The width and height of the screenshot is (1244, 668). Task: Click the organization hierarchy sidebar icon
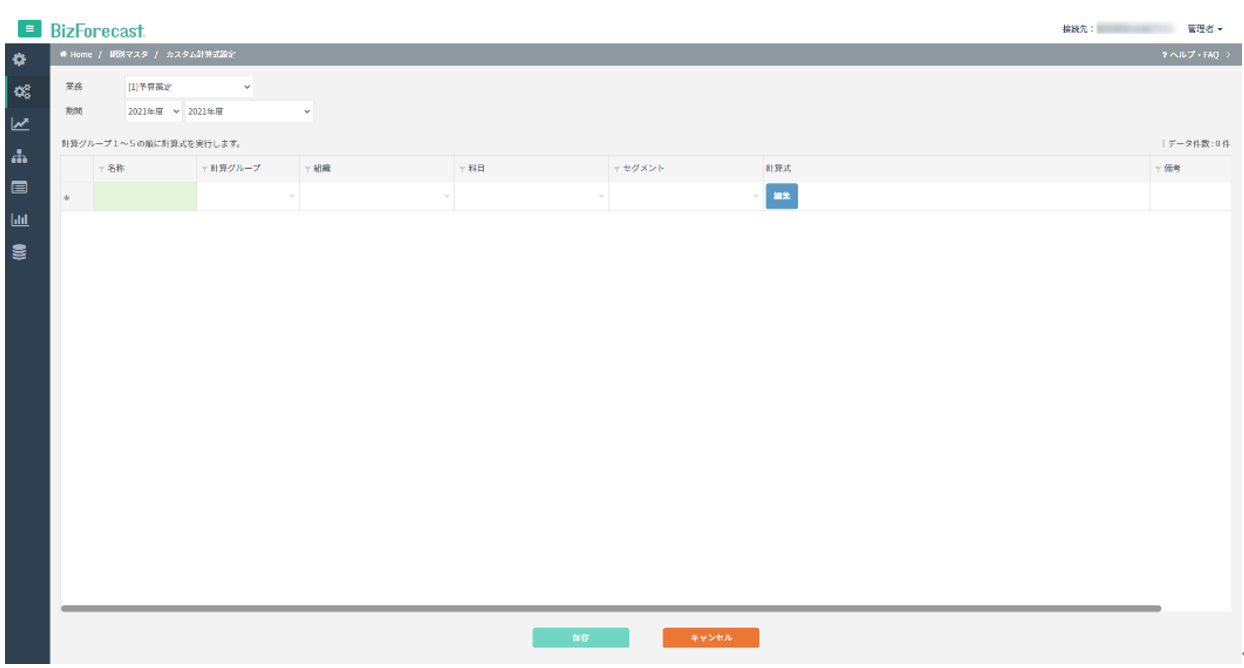(19, 156)
